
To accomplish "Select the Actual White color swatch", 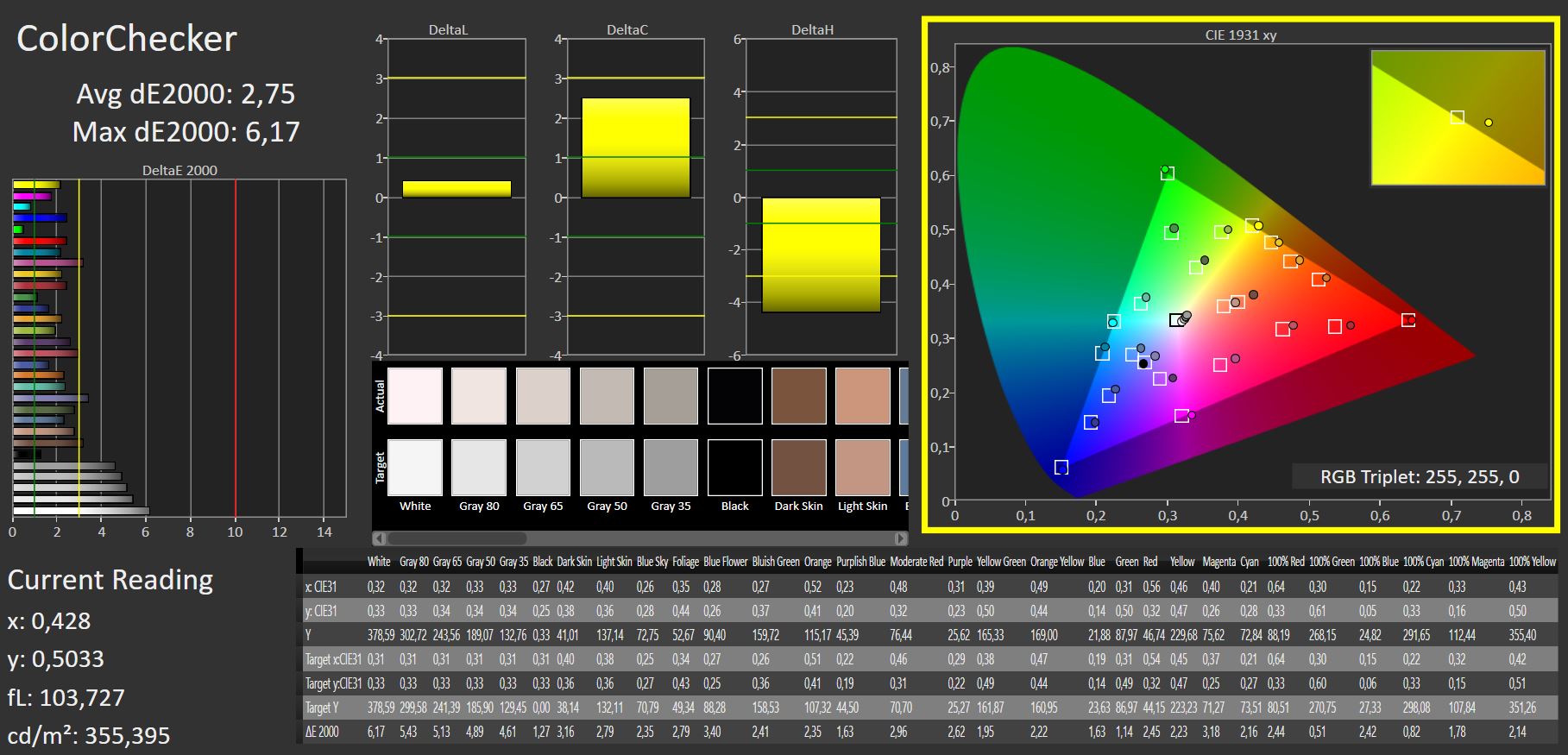I will 415,396.
